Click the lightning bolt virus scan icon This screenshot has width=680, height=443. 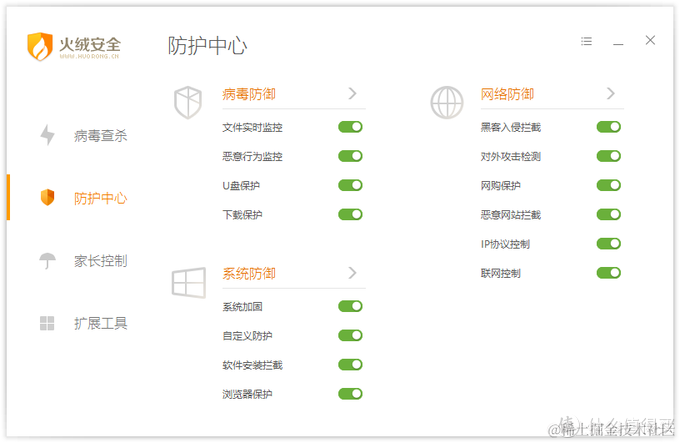[x=47, y=135]
